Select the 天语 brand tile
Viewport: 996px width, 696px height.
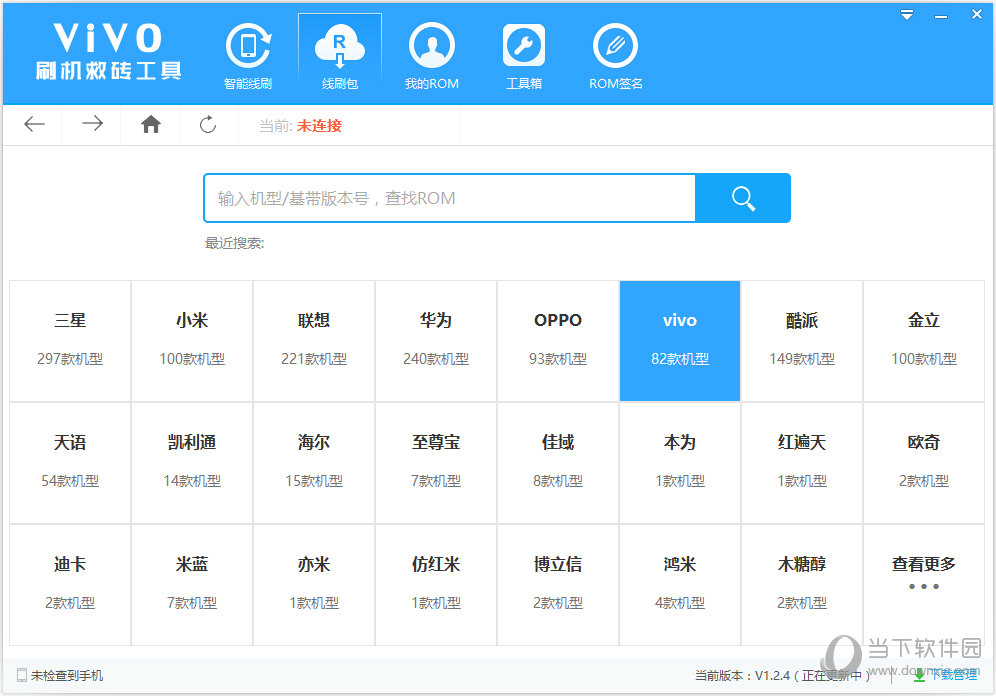tap(70, 463)
